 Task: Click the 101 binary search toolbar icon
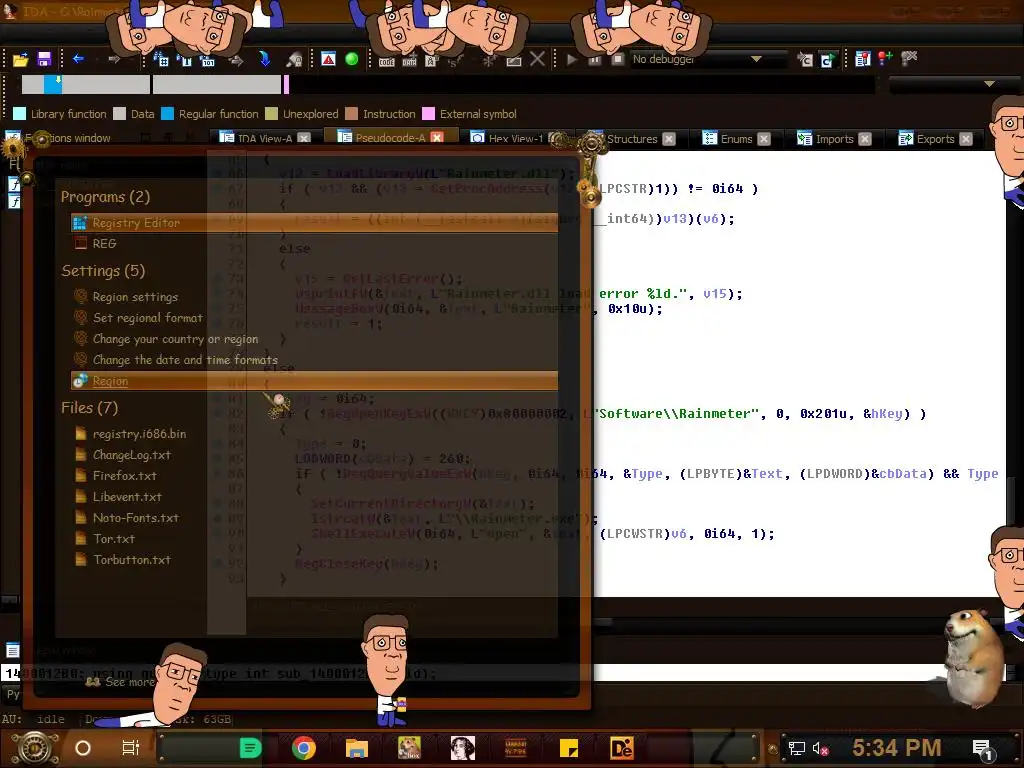208,61
